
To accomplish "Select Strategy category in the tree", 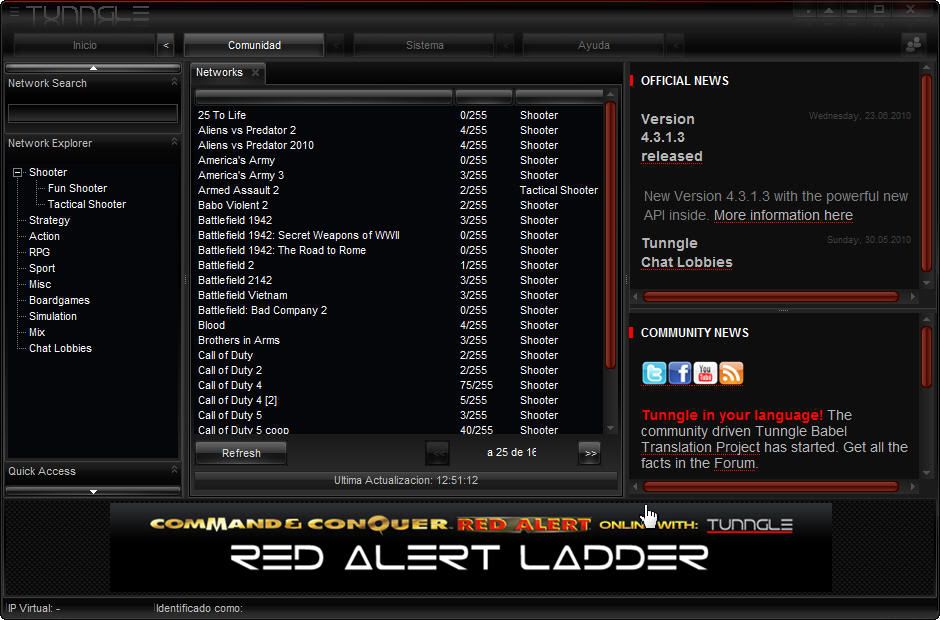I will [49, 221].
